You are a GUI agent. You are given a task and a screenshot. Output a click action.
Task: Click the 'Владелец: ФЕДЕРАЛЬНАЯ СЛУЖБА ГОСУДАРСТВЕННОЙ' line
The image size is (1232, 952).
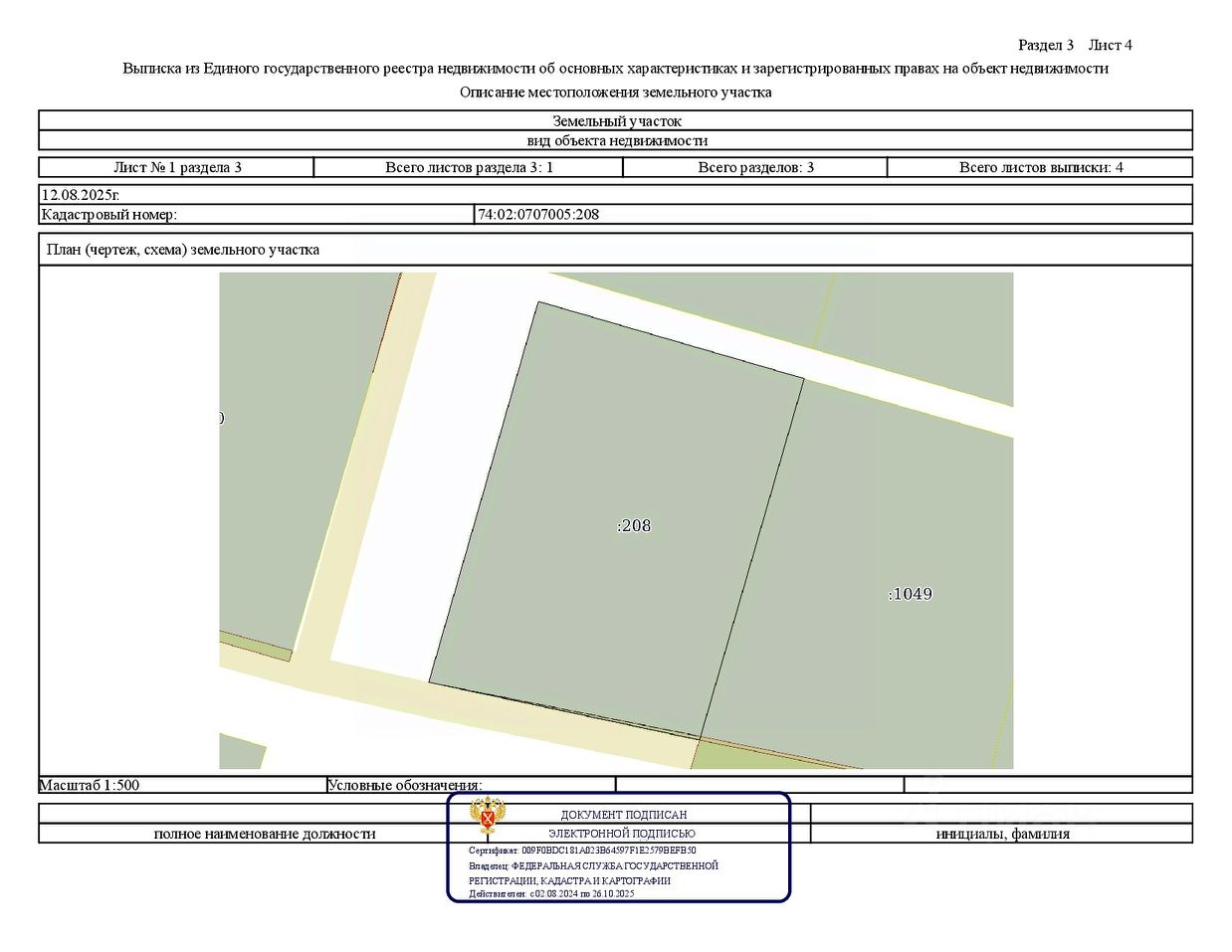coord(593,865)
